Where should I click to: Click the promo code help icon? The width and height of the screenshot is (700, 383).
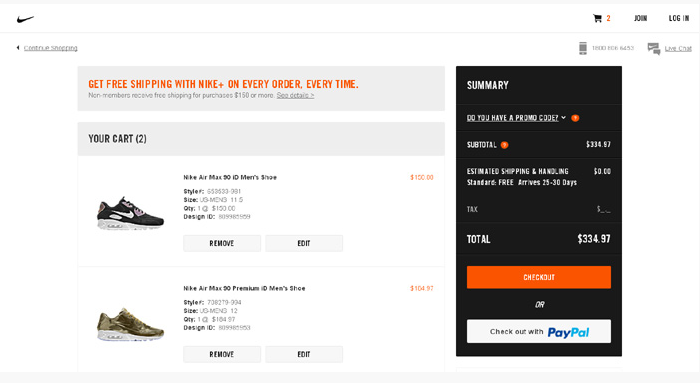(575, 118)
